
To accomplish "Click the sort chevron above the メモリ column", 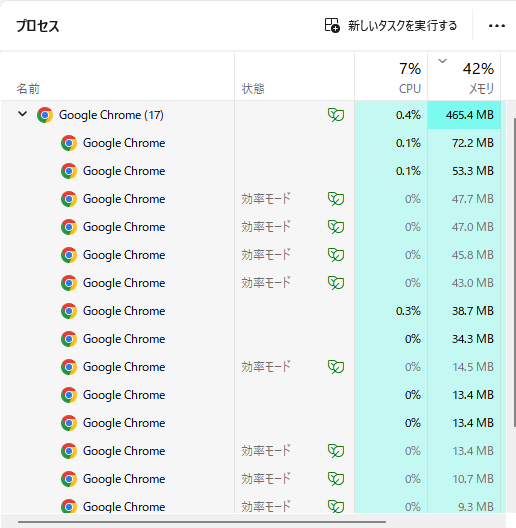I will (442, 61).
